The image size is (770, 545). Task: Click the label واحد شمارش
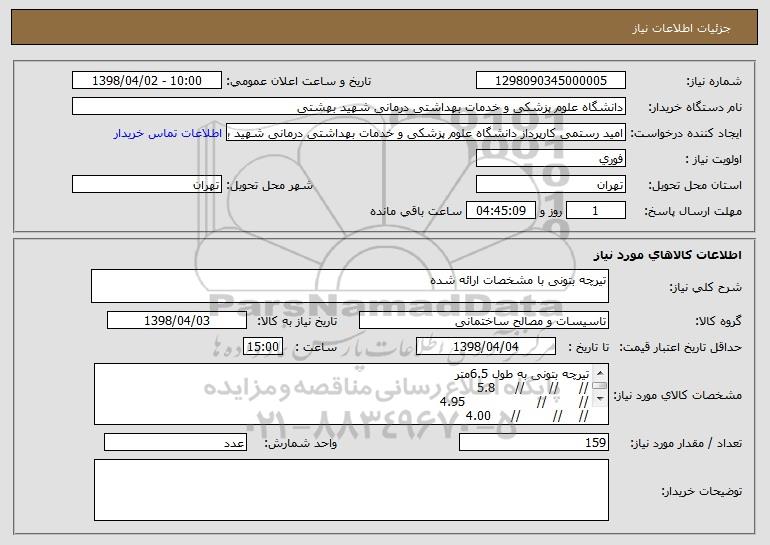coord(301,443)
